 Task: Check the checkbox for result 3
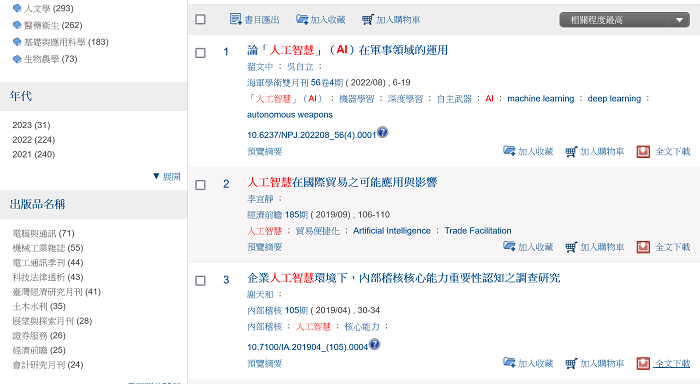point(200,280)
